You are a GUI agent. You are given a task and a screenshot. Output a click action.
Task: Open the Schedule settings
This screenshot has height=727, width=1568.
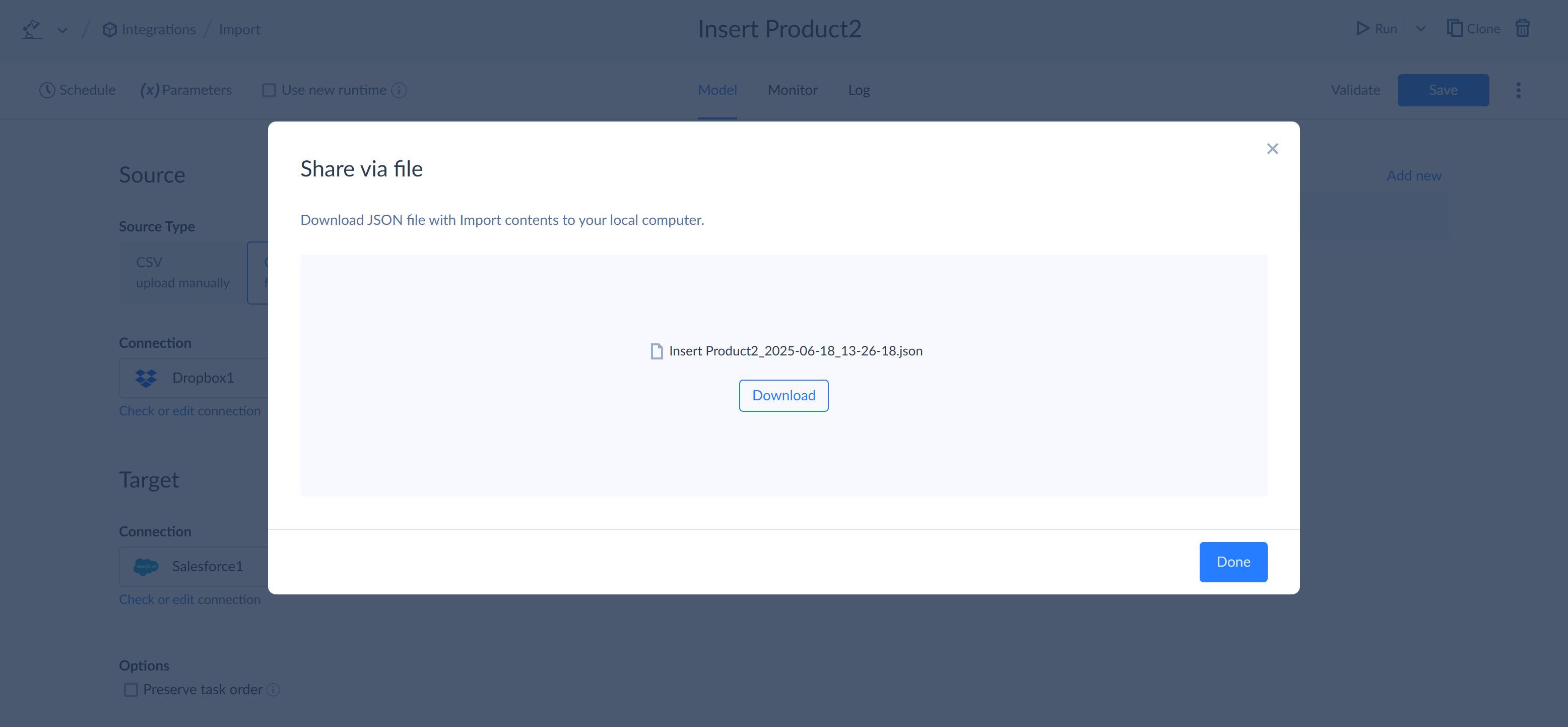pos(77,90)
